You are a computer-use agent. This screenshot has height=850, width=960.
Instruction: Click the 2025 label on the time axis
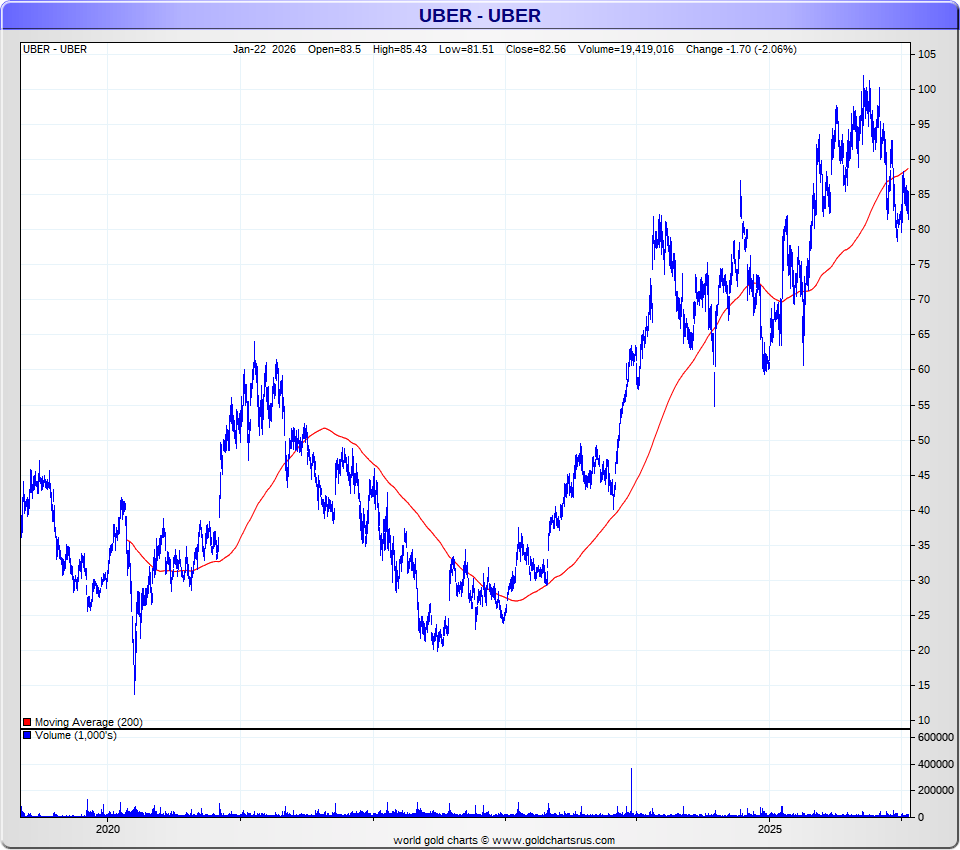click(769, 829)
